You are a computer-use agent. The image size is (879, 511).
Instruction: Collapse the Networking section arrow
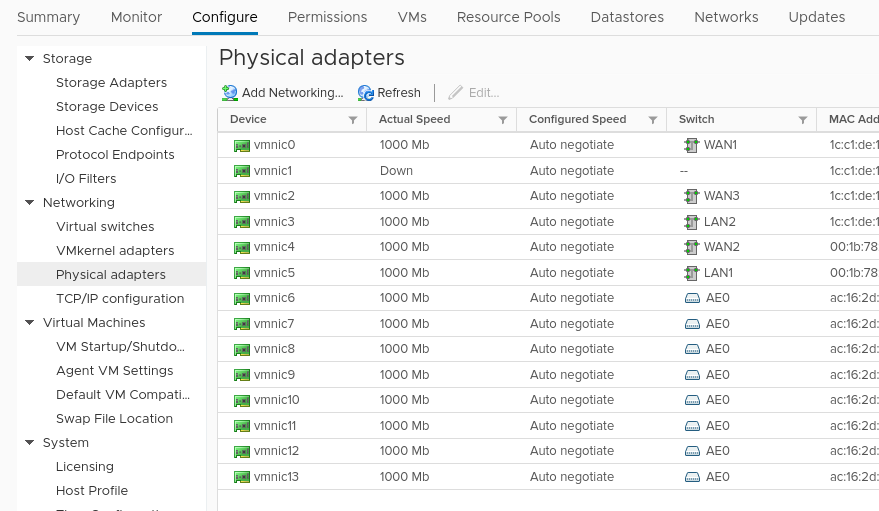[30, 203]
